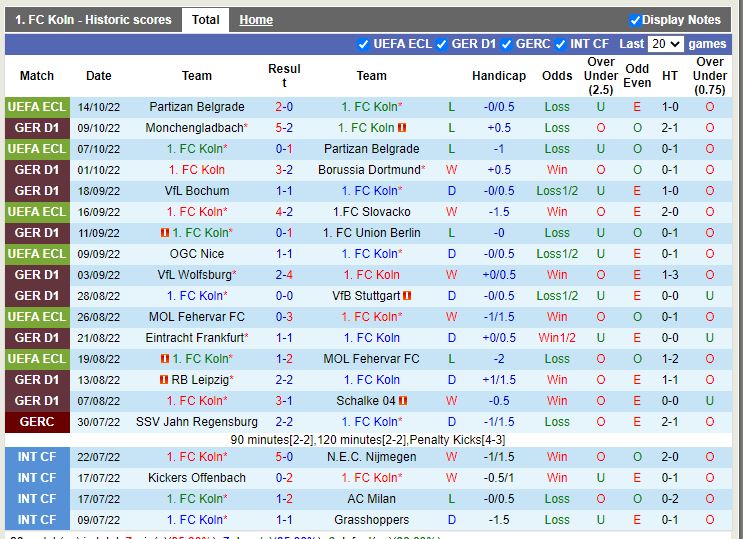Image resolution: width=743 pixels, height=539 pixels.
Task: Click the red card icon before RB Leipzig
Action: 164,380
